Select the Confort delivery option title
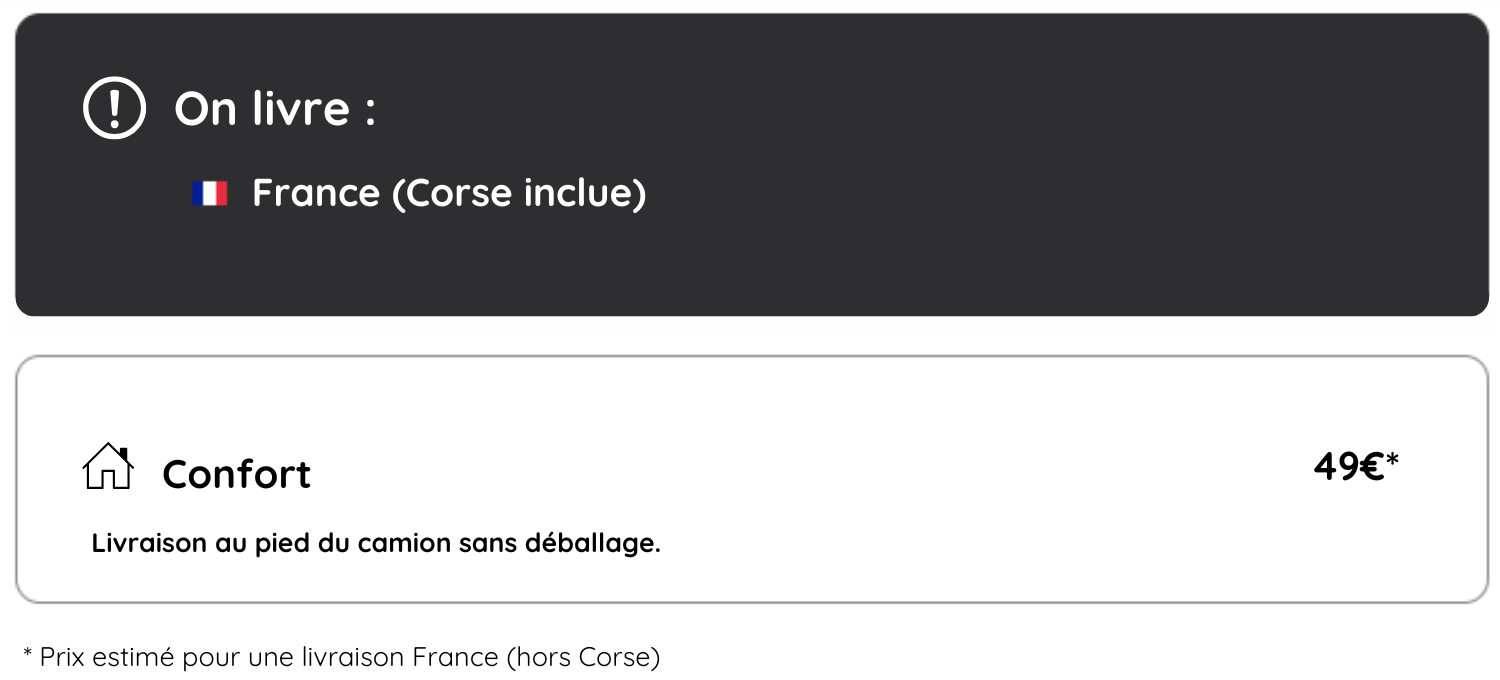This screenshot has height=680, width=1500. click(237, 474)
